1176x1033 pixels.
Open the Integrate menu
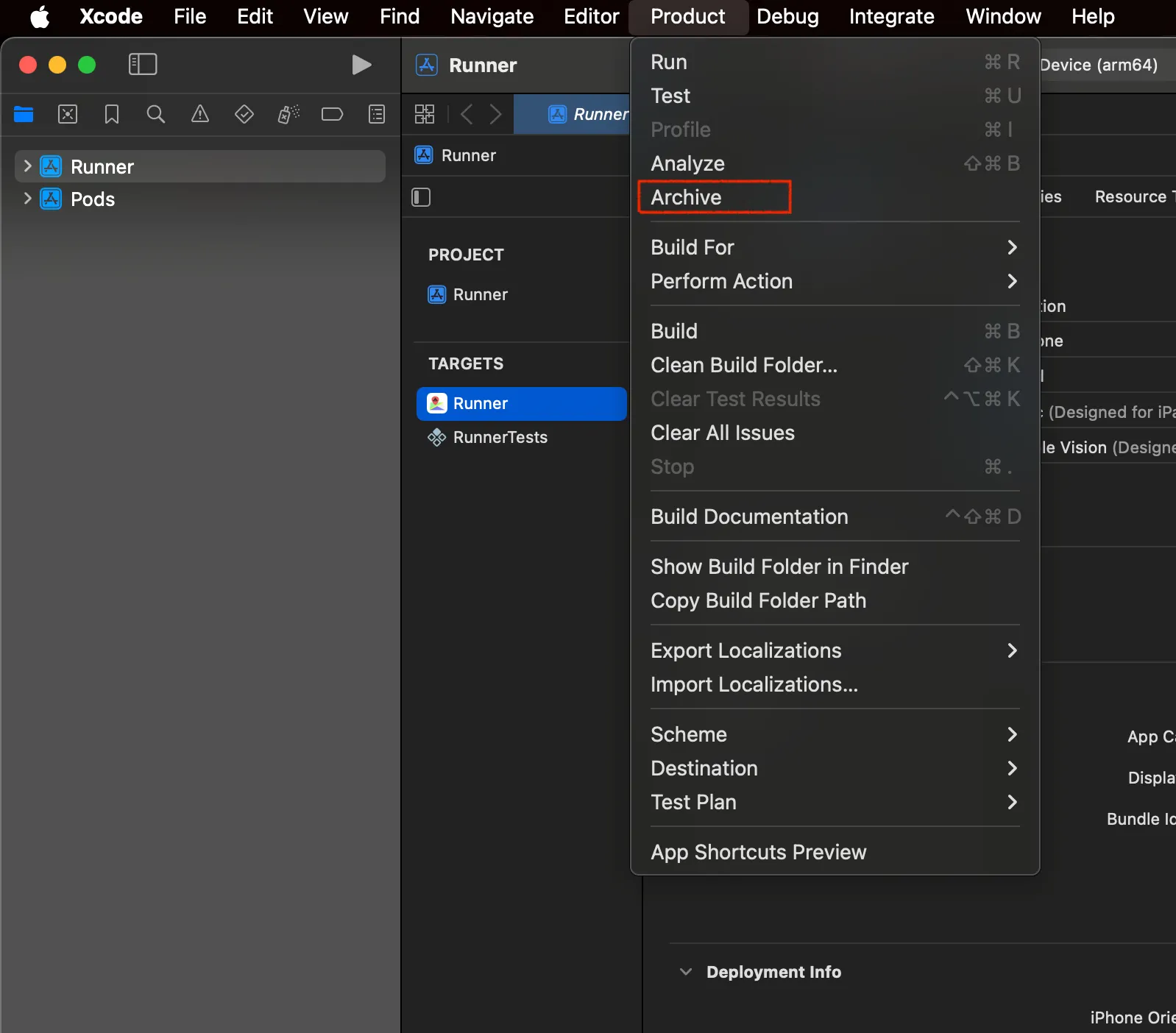[x=892, y=16]
